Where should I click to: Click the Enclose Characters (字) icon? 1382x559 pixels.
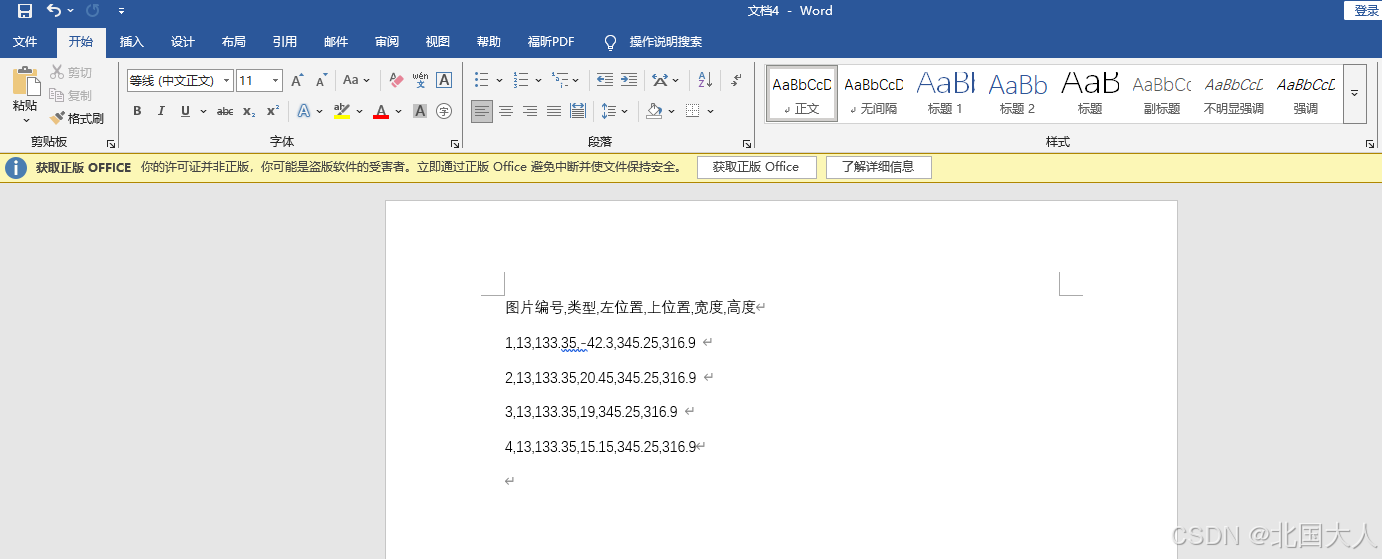pyautogui.click(x=444, y=111)
